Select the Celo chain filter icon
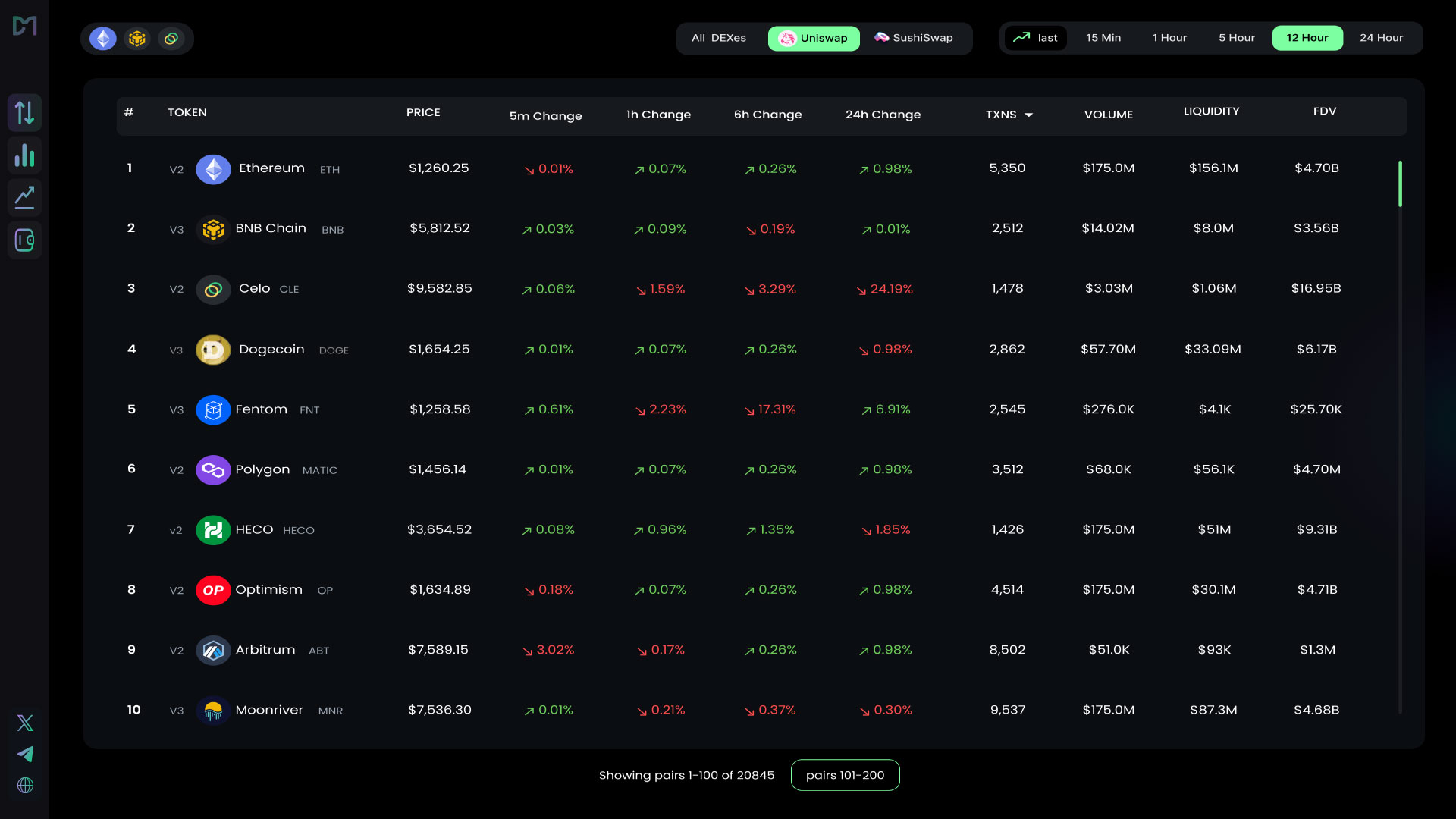This screenshot has height=819, width=1456. pos(171,38)
